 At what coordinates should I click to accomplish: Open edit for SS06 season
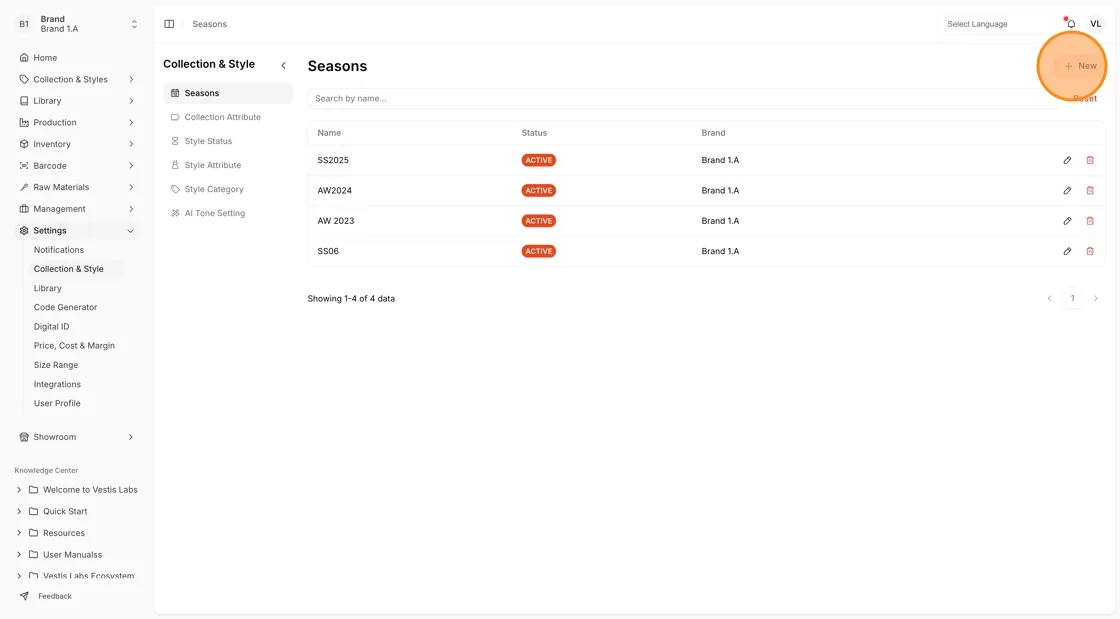coord(1067,251)
